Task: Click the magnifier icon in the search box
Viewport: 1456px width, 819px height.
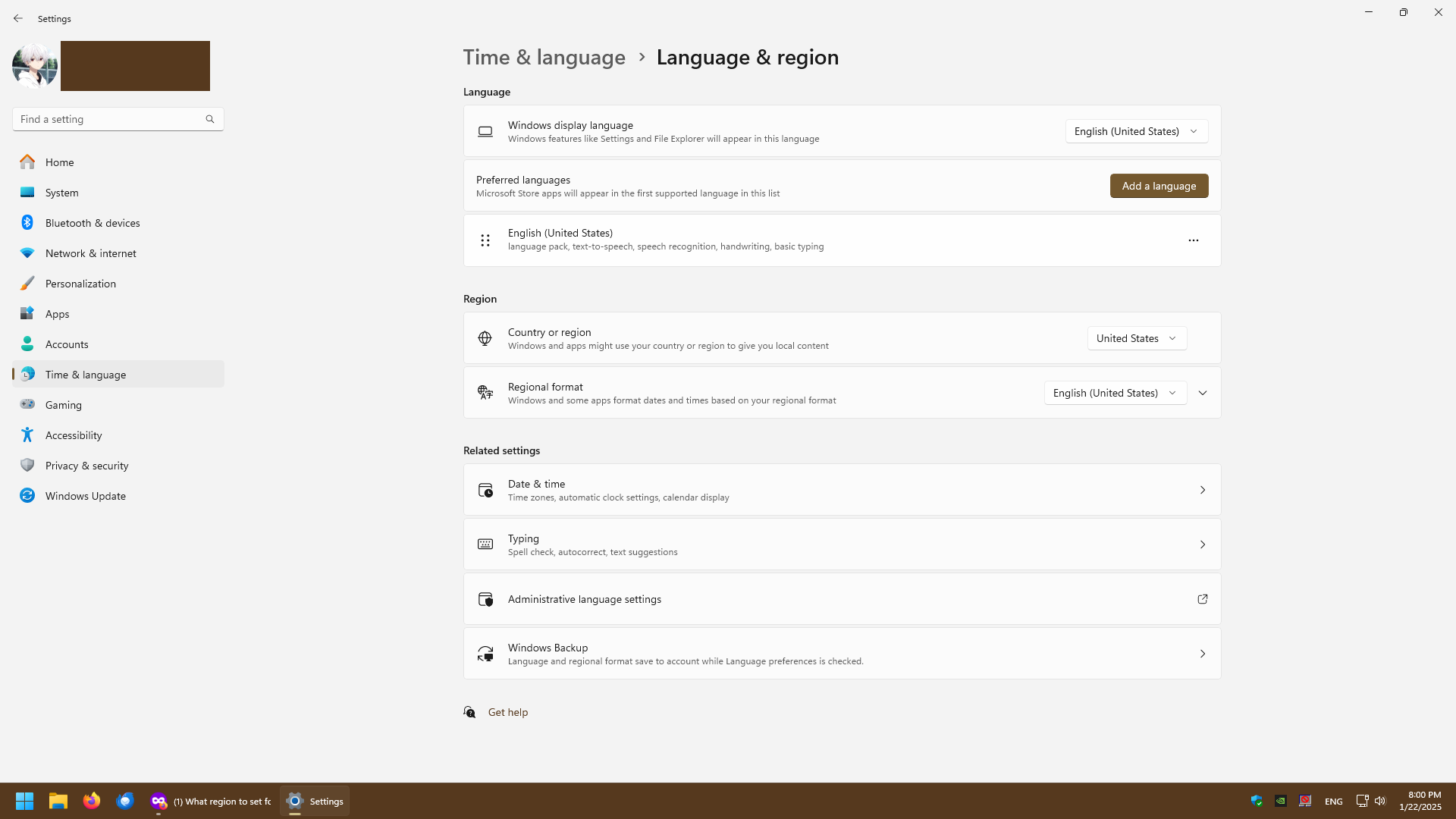Action: click(x=210, y=119)
